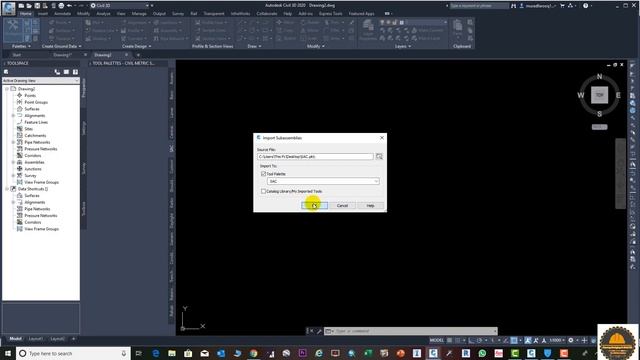Viewport: 640px width, 360px height.
Task: Click the Save icon in quick access toolbar
Action: [x=37, y=6]
